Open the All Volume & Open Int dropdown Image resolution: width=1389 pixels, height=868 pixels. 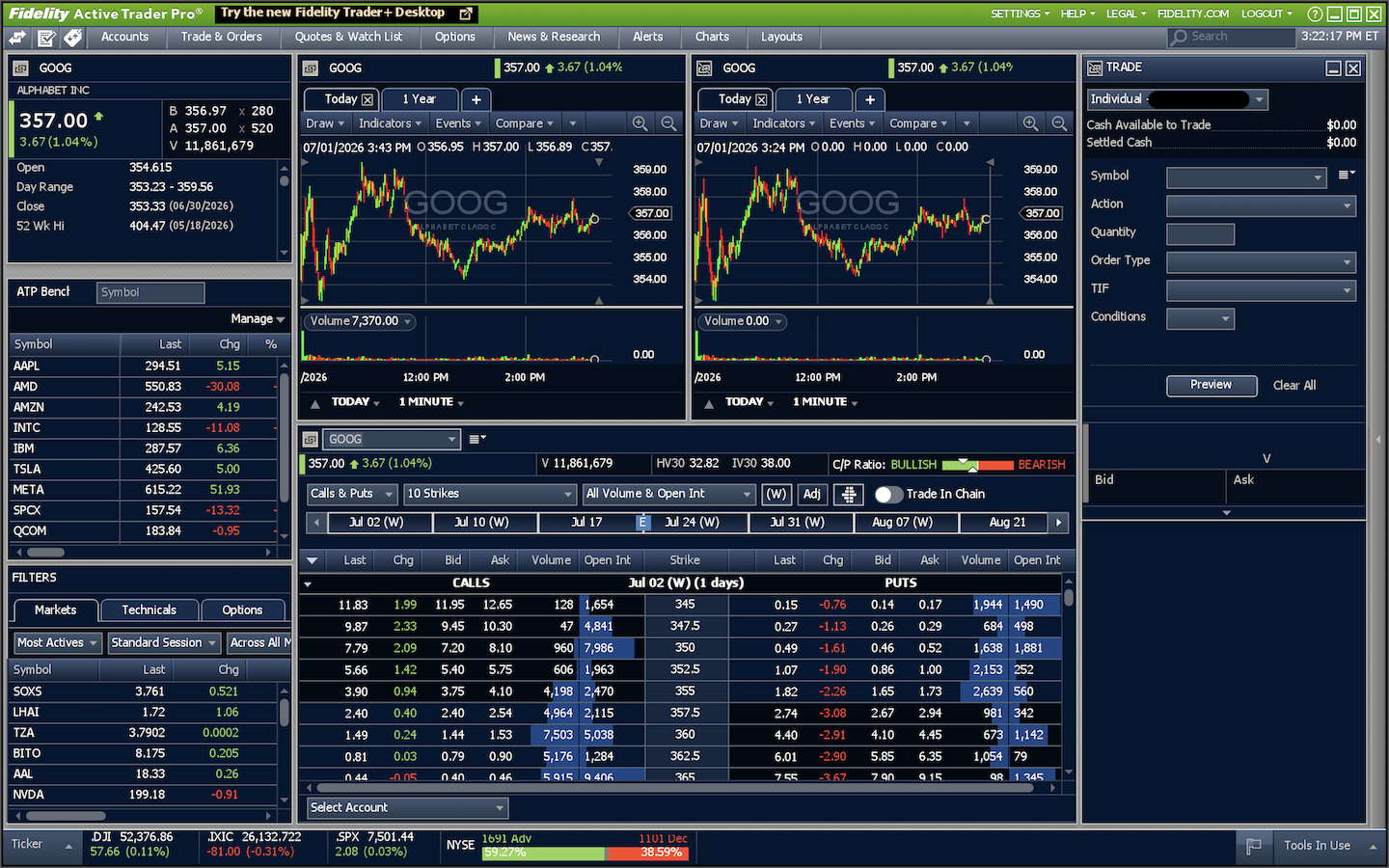pyautogui.click(x=669, y=494)
